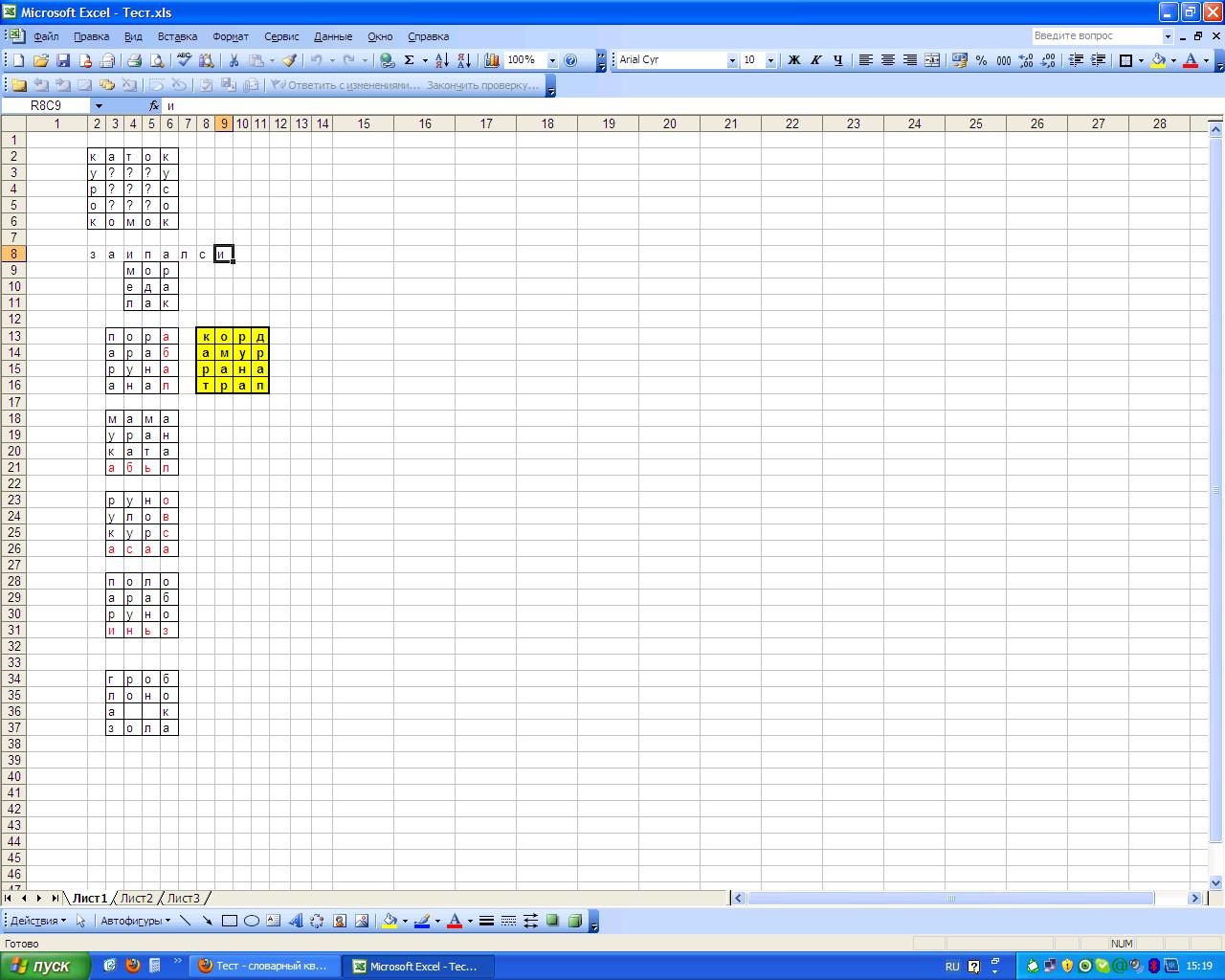Insert clip art from Drawing toolbar
Screen dimensions: 1225x980
340,921
